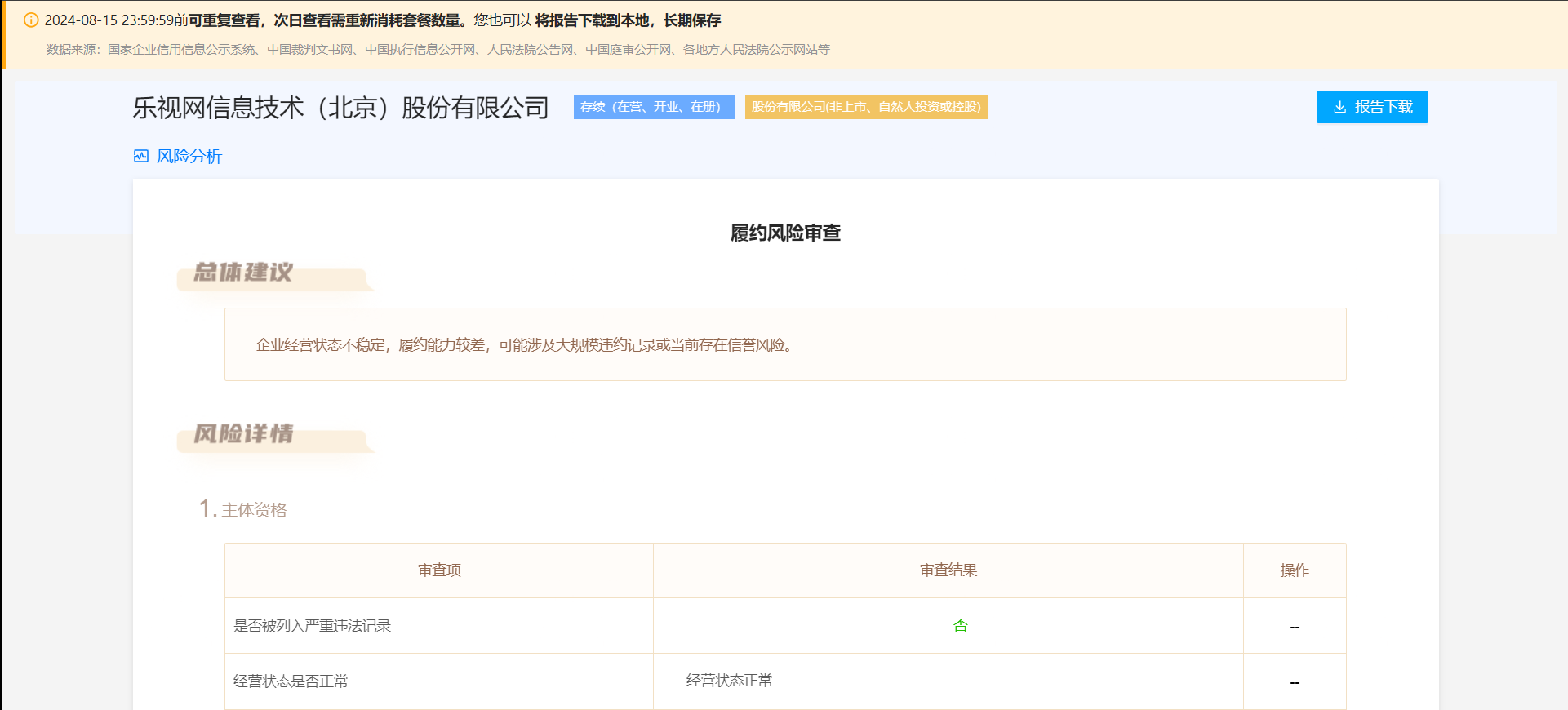The width and height of the screenshot is (1568, 710).
Task: Click the overall advice text 企业经营状态不稳定
Action: tap(524, 345)
